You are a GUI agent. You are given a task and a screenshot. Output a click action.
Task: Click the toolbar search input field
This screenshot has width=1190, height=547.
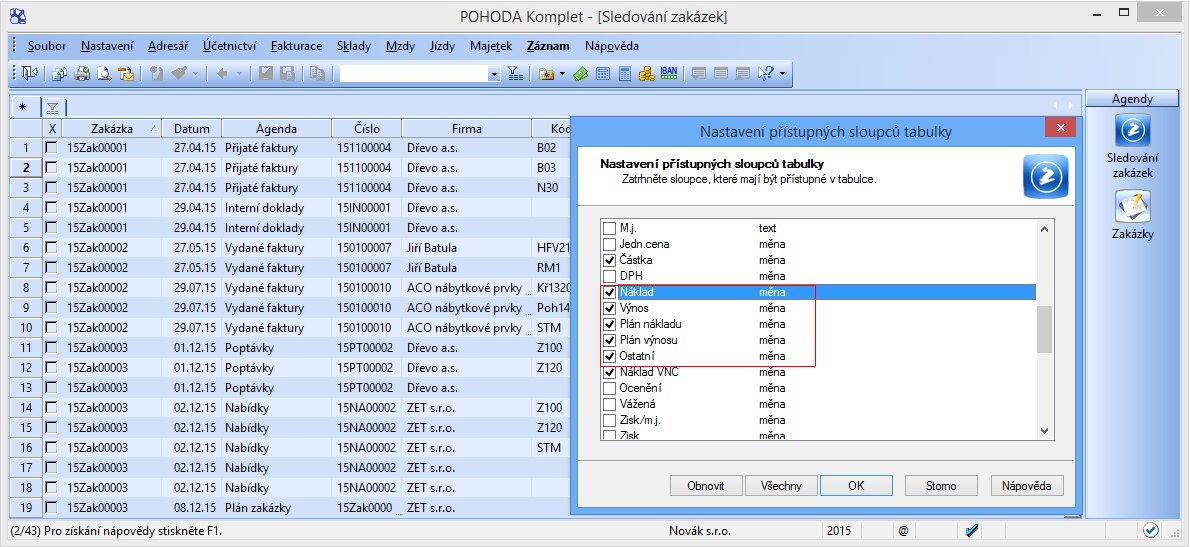point(414,74)
